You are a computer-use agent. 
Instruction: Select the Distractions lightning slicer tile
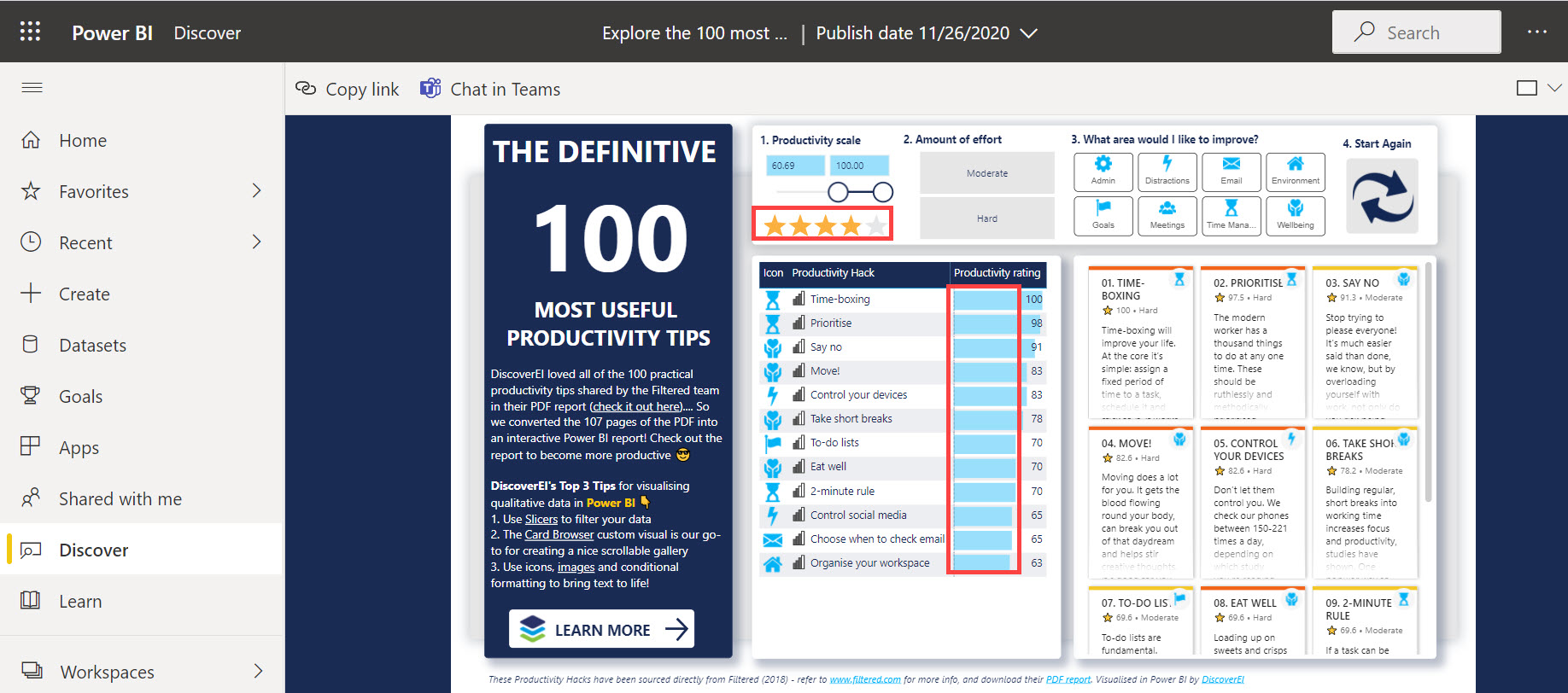(1167, 171)
